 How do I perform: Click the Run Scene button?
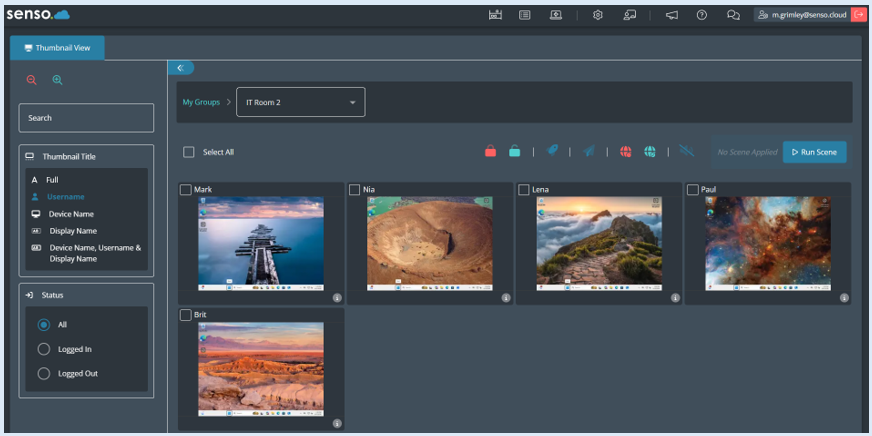(x=814, y=152)
